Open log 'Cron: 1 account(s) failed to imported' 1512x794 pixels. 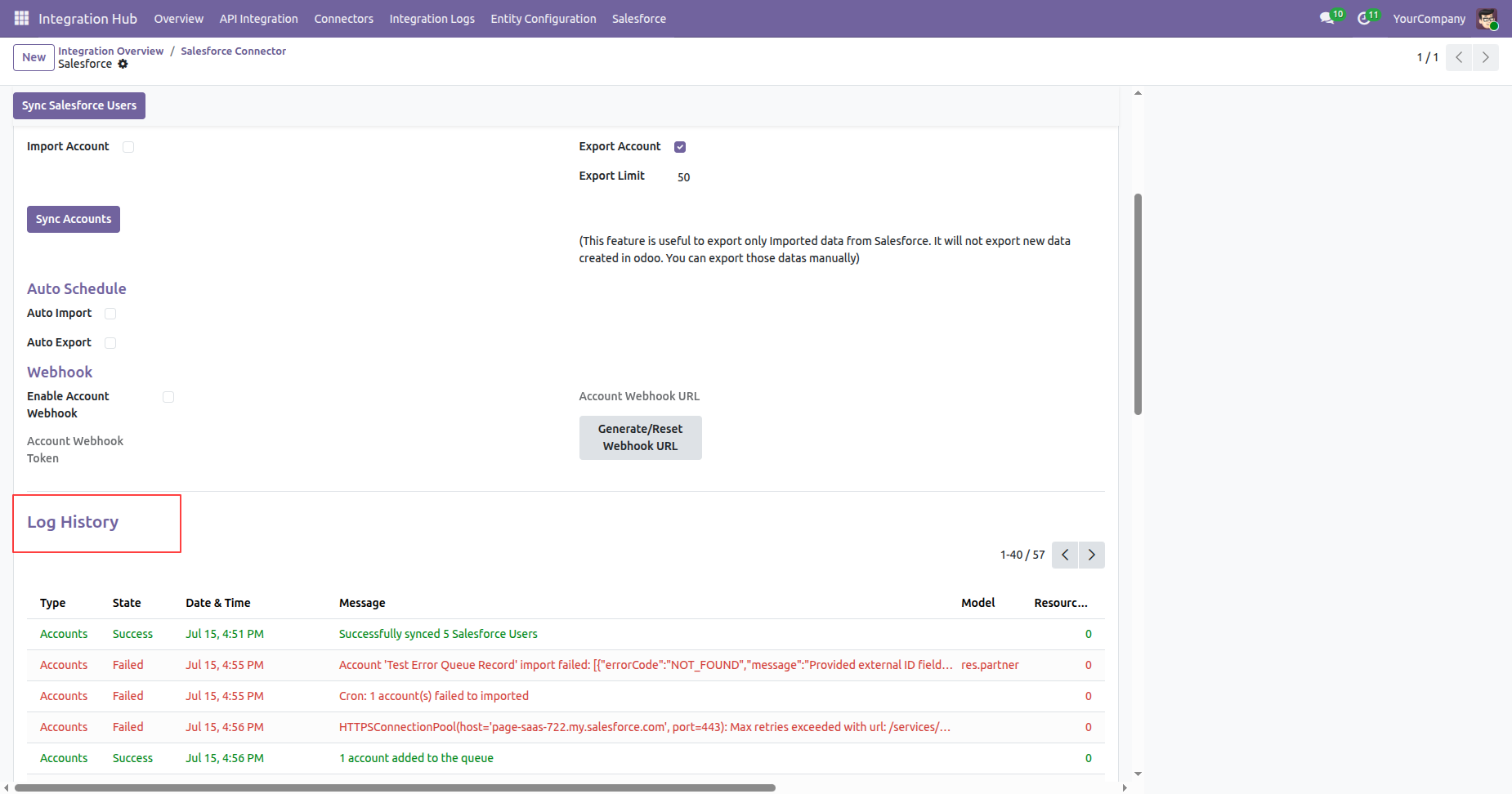coord(566,696)
